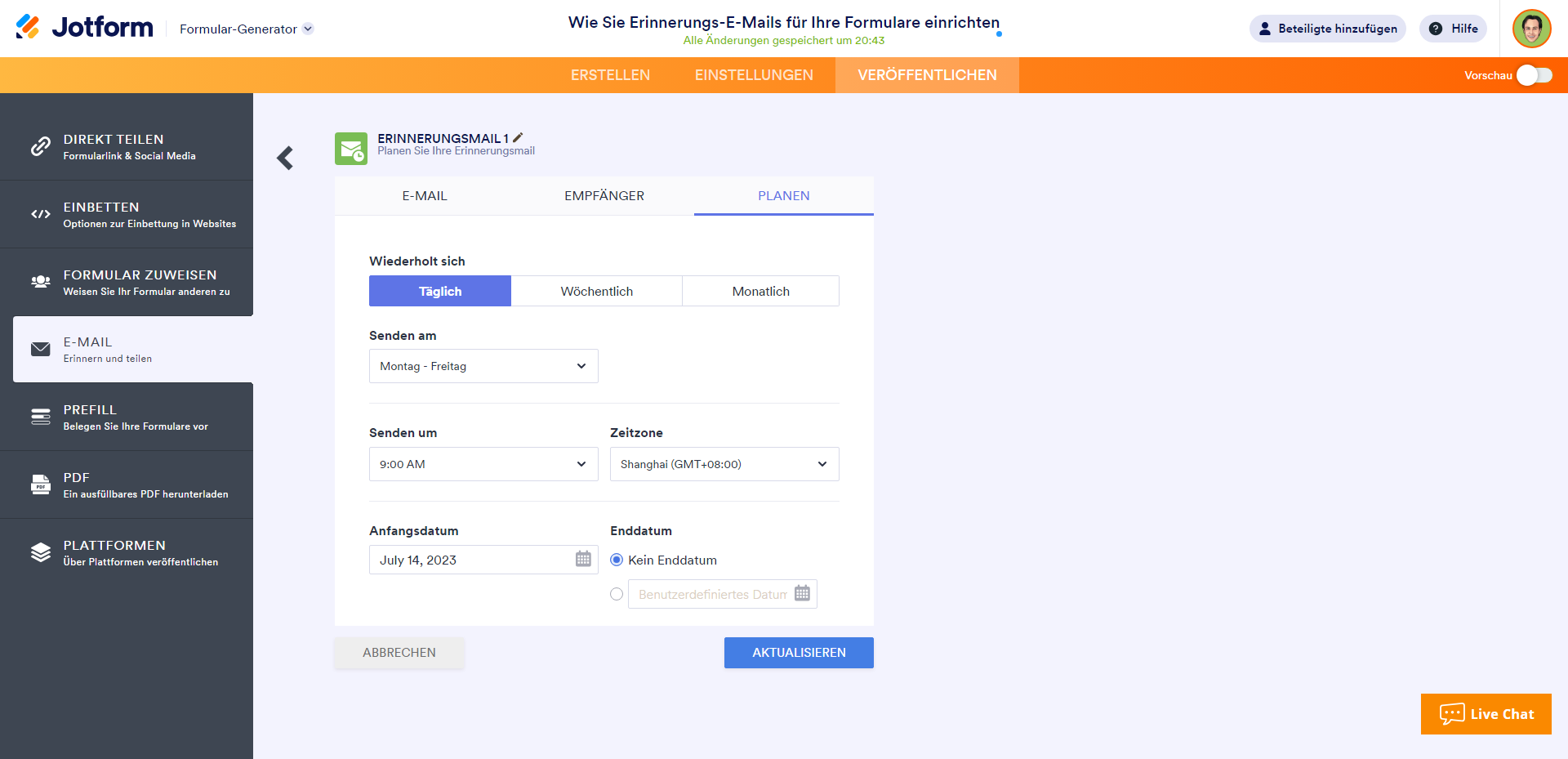Expand the Senden um time dropdown
The width and height of the screenshot is (1568, 759).
[x=483, y=464]
